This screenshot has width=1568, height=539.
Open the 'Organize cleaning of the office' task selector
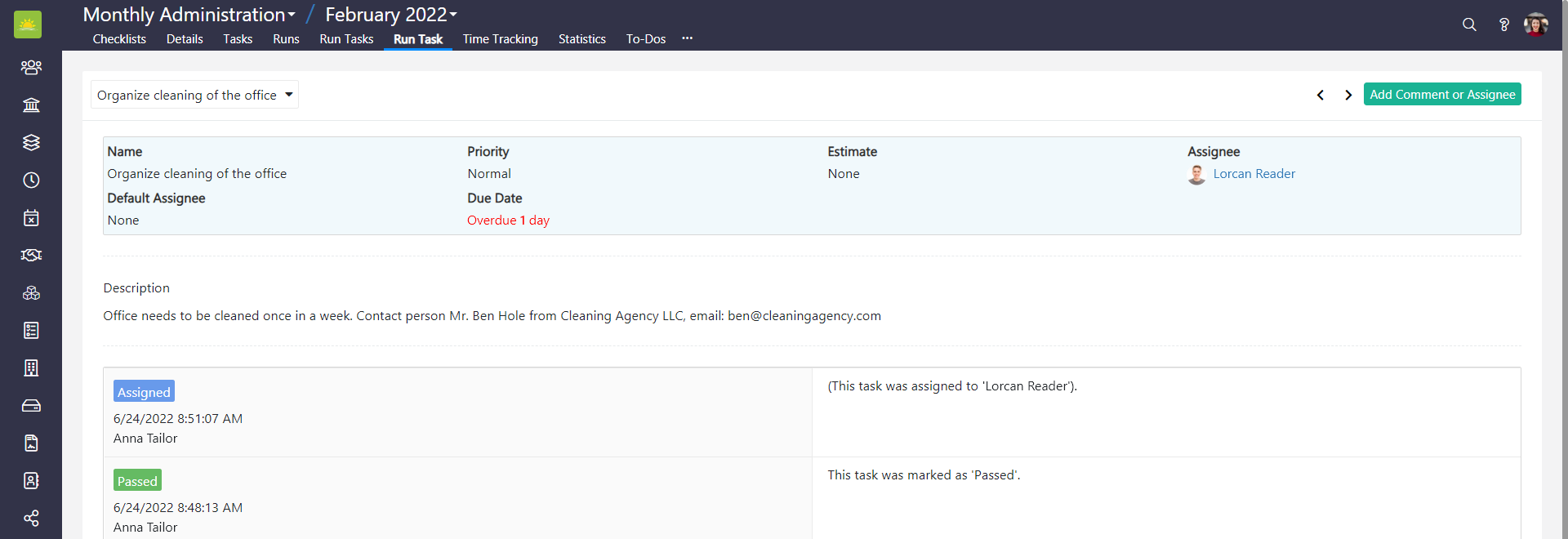point(194,95)
